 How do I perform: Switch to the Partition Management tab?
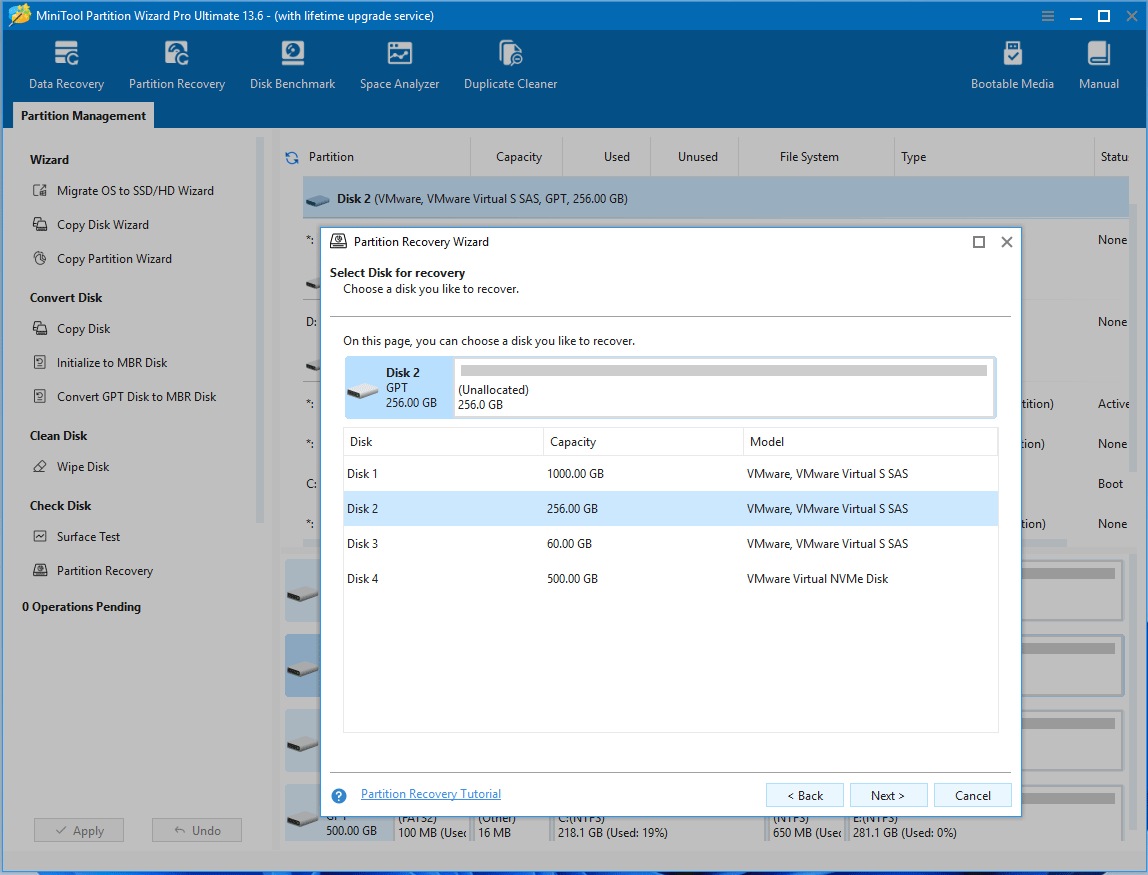(x=83, y=116)
